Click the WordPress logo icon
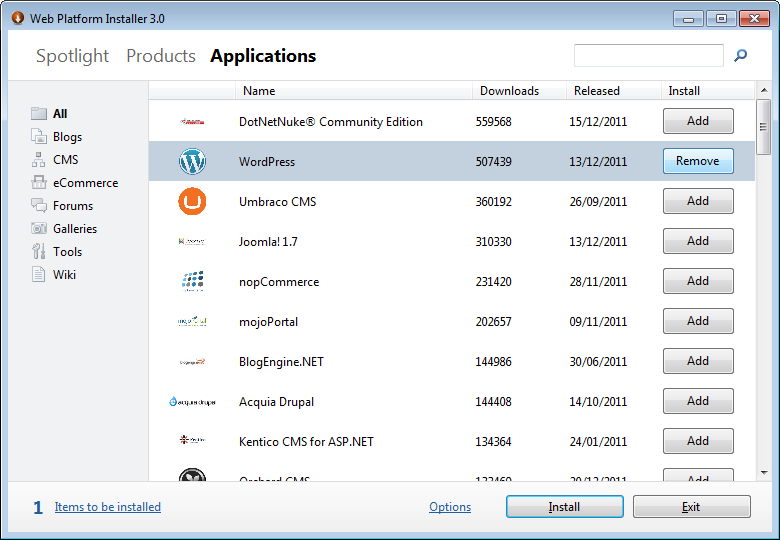The height and width of the screenshot is (540, 780). 192,161
